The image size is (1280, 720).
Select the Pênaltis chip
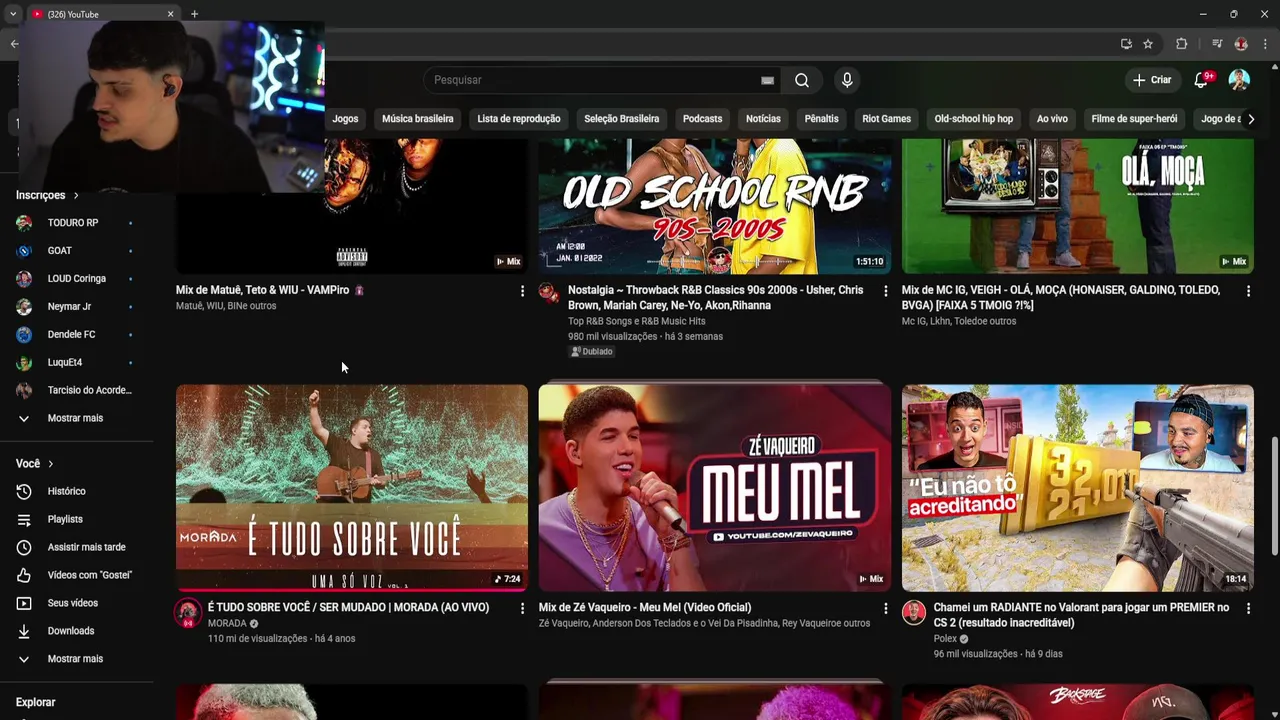[822, 119]
